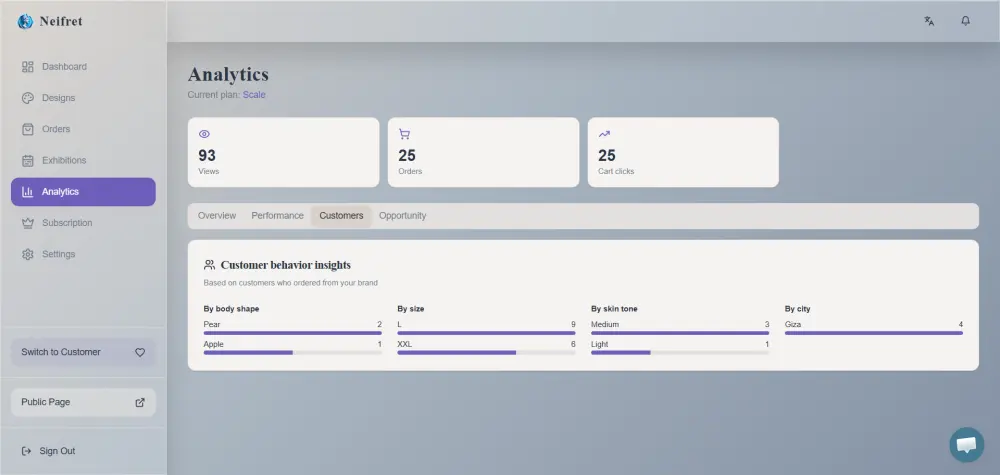Click the Current plan label
1000x475 pixels.
pos(214,95)
